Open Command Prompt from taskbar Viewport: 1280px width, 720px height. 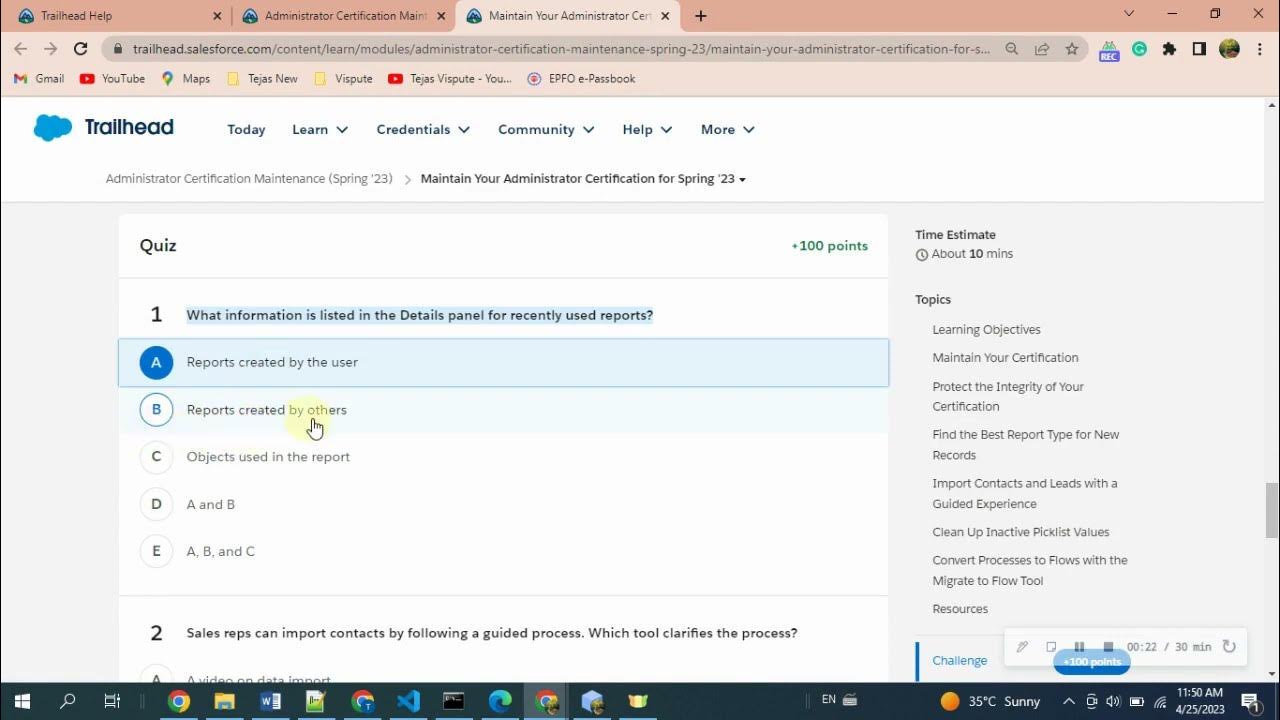(x=454, y=701)
